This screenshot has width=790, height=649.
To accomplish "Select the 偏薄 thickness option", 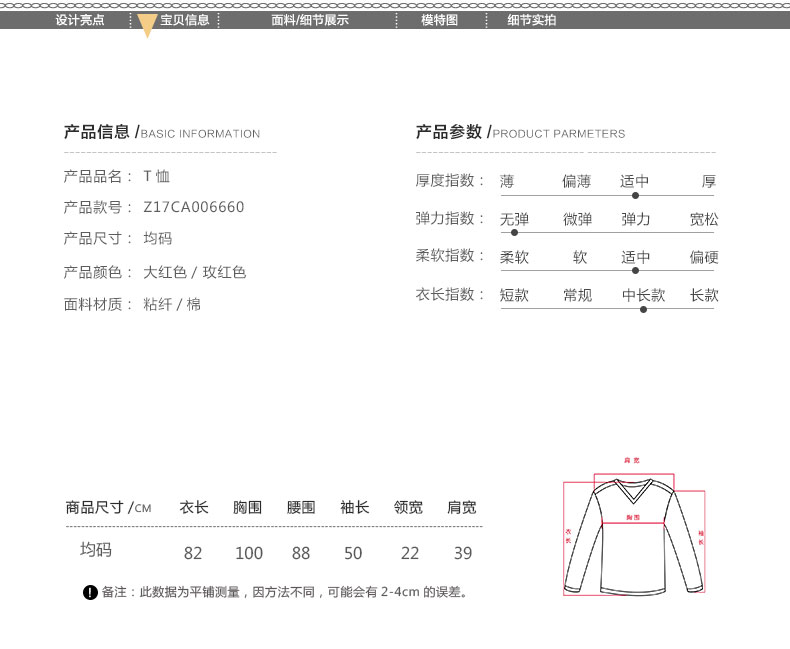I will tap(576, 181).
